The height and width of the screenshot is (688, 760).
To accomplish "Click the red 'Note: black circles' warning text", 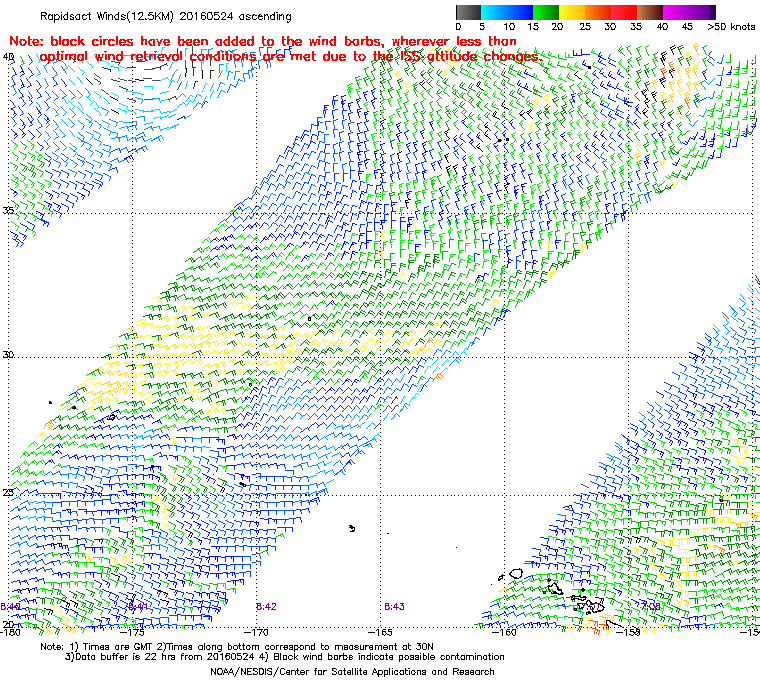I will (276, 49).
